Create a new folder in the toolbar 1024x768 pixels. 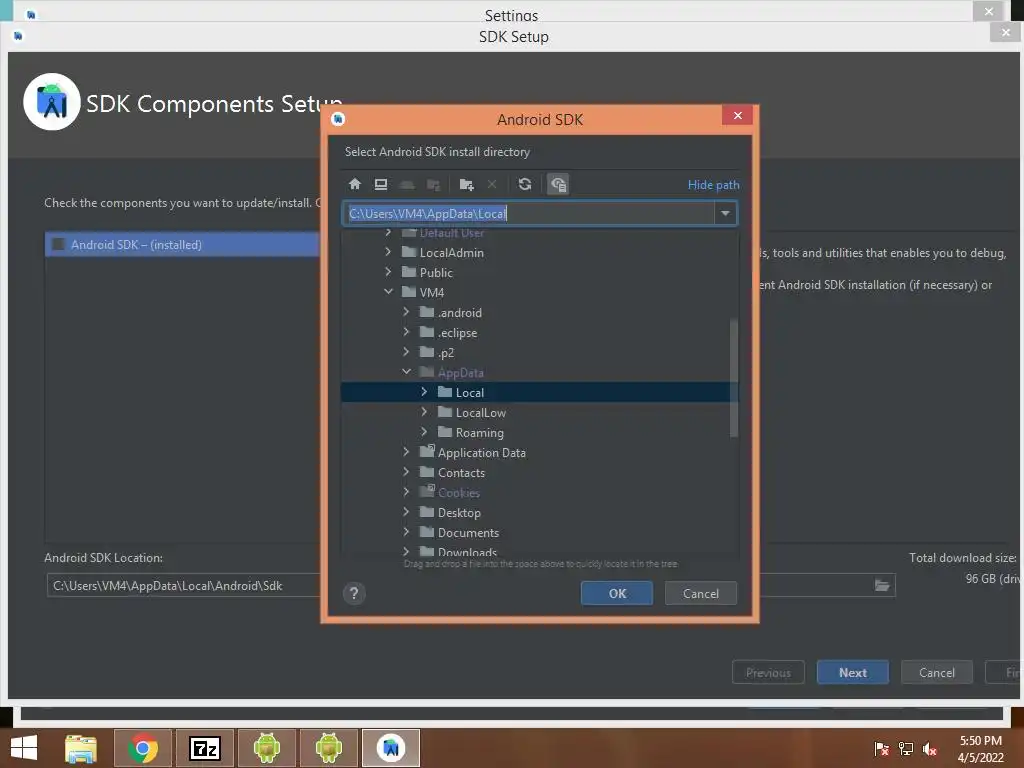coord(466,184)
